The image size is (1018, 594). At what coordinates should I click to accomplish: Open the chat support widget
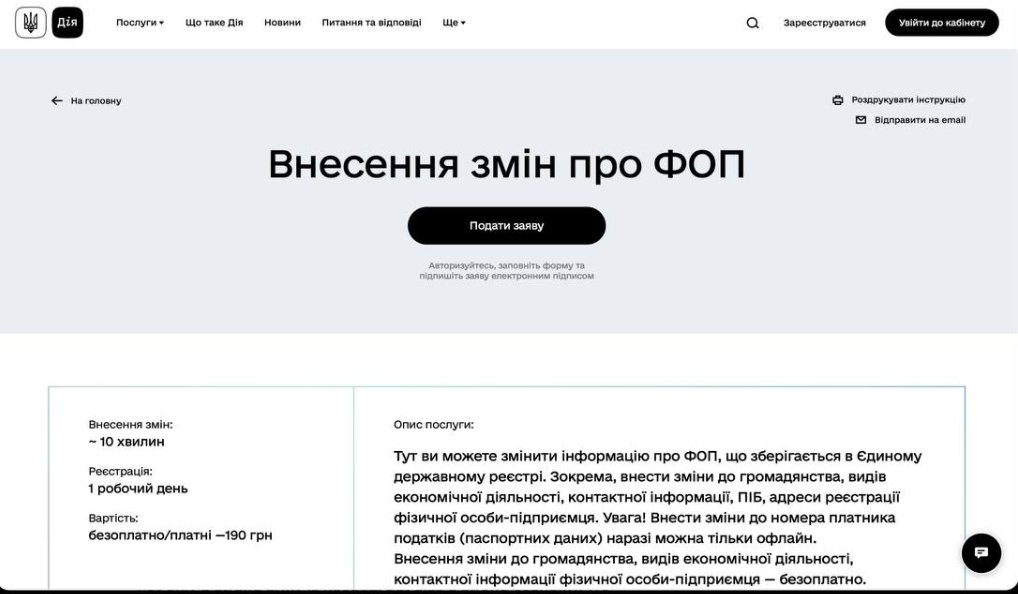pos(981,553)
